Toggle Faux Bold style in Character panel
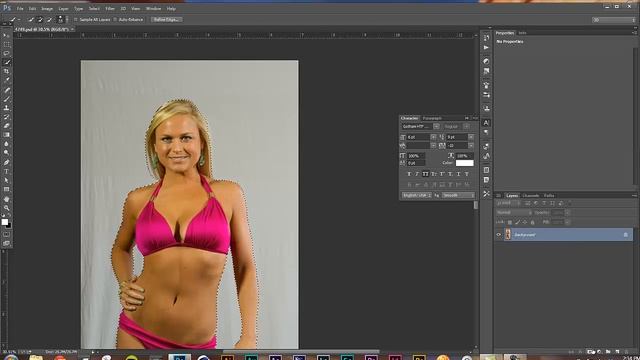The height and width of the screenshot is (360, 640). pos(409,174)
